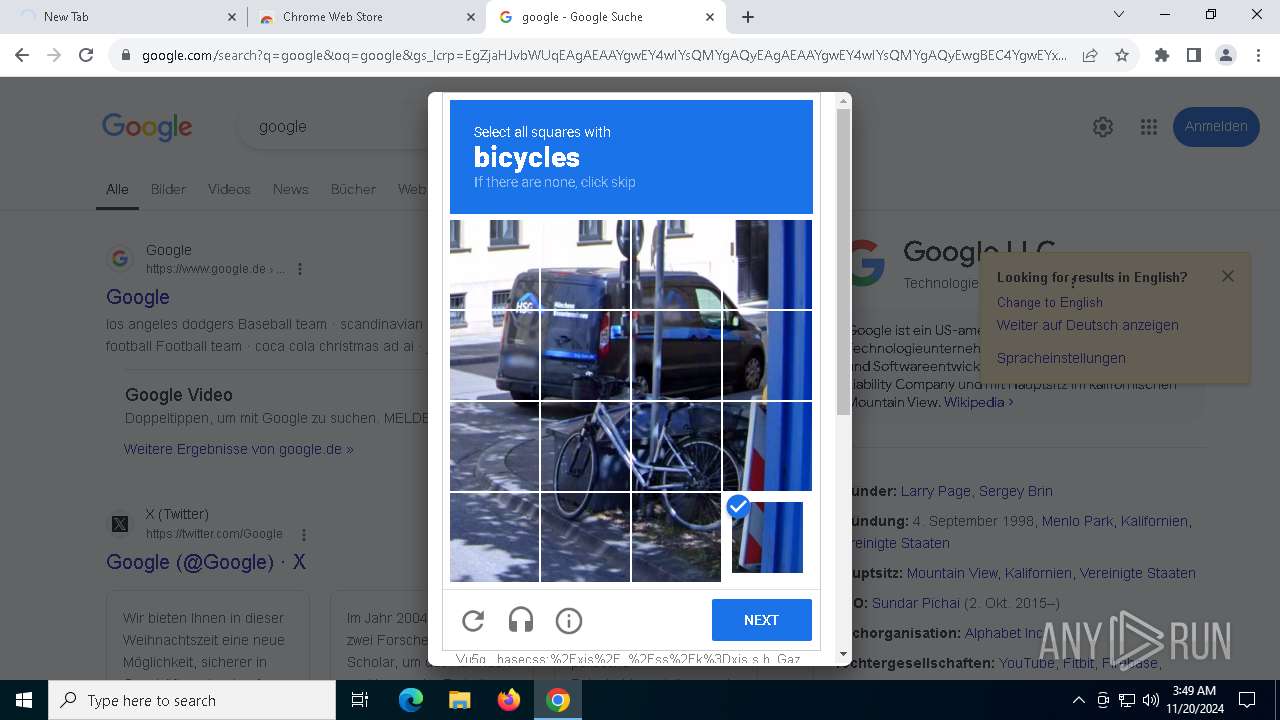Open Chrome three-dot menu
Image resolution: width=1280 pixels, height=720 pixels.
coord(1258,56)
